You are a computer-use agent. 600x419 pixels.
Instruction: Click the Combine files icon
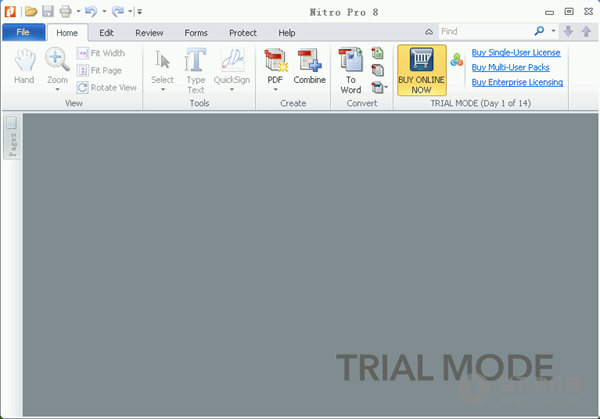click(x=310, y=67)
